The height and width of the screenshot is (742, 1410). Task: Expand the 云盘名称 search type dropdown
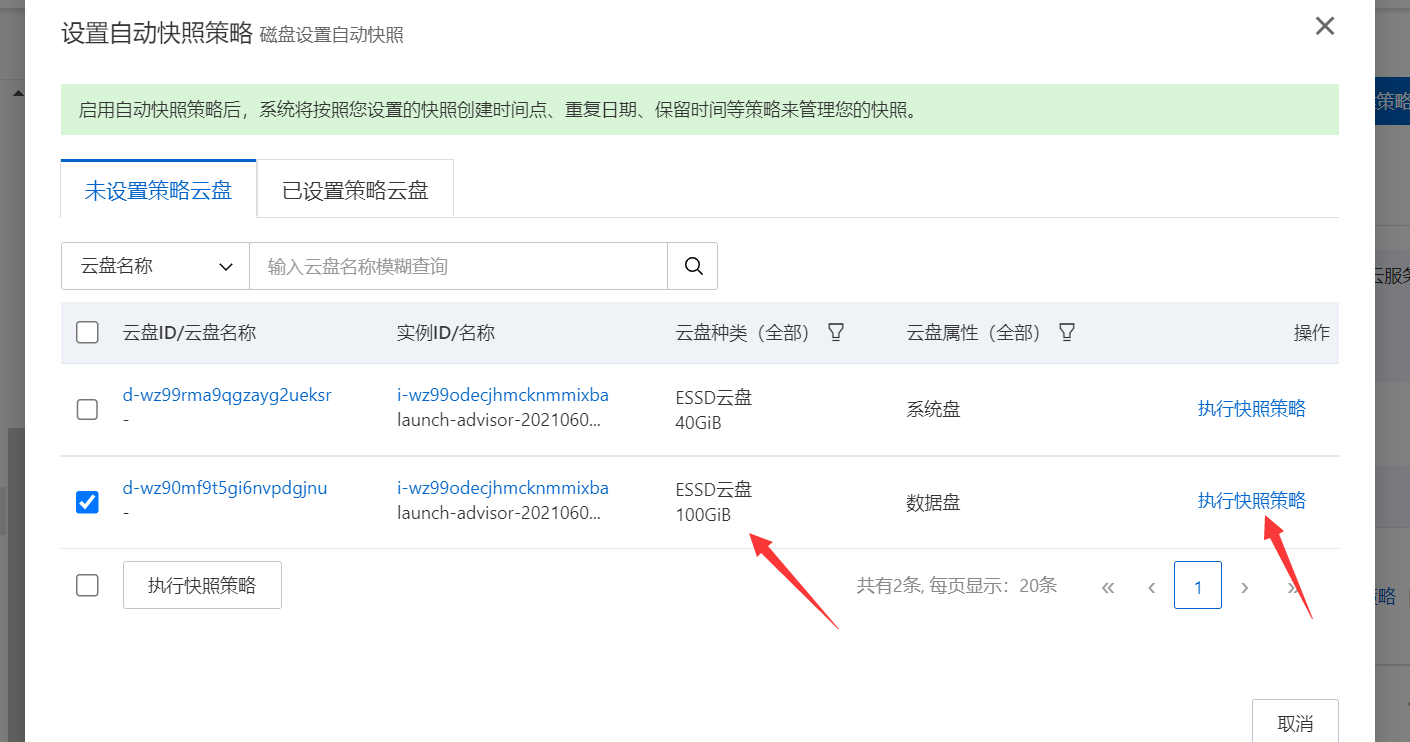pos(155,266)
